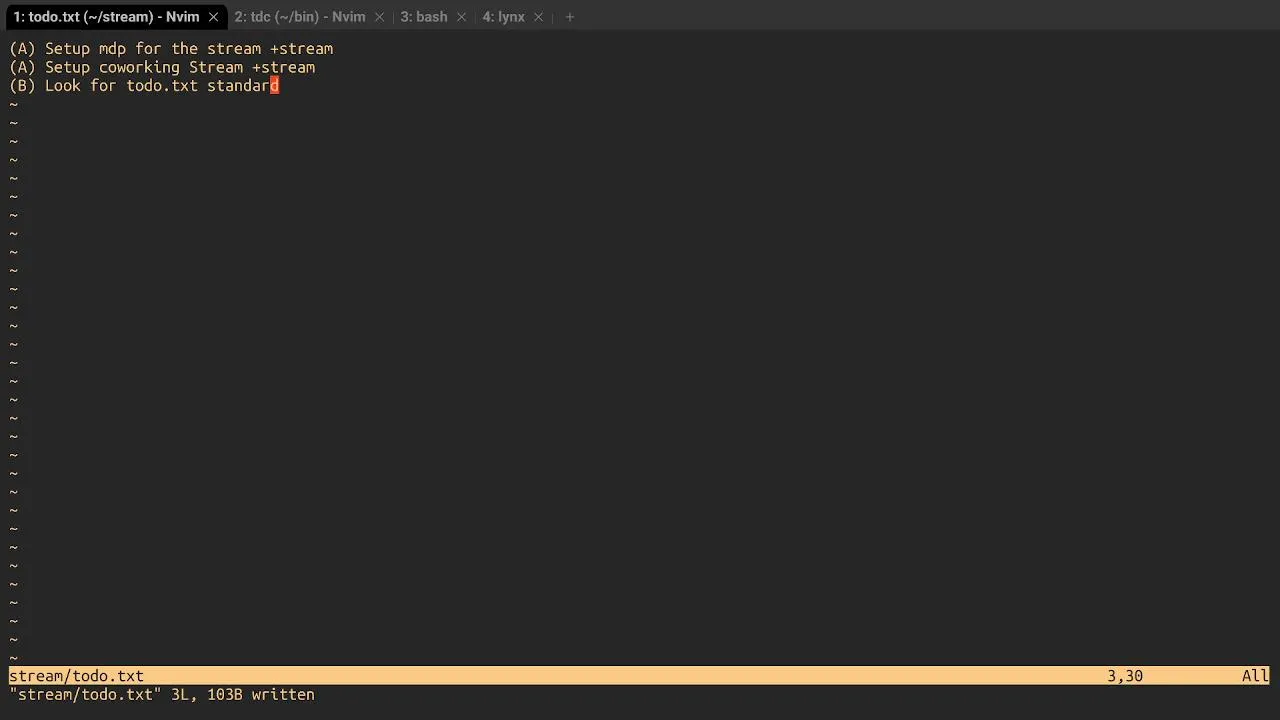Image resolution: width=1280 pixels, height=720 pixels.
Task: Switch to the todo.txt Nvim tab
Action: (x=106, y=17)
